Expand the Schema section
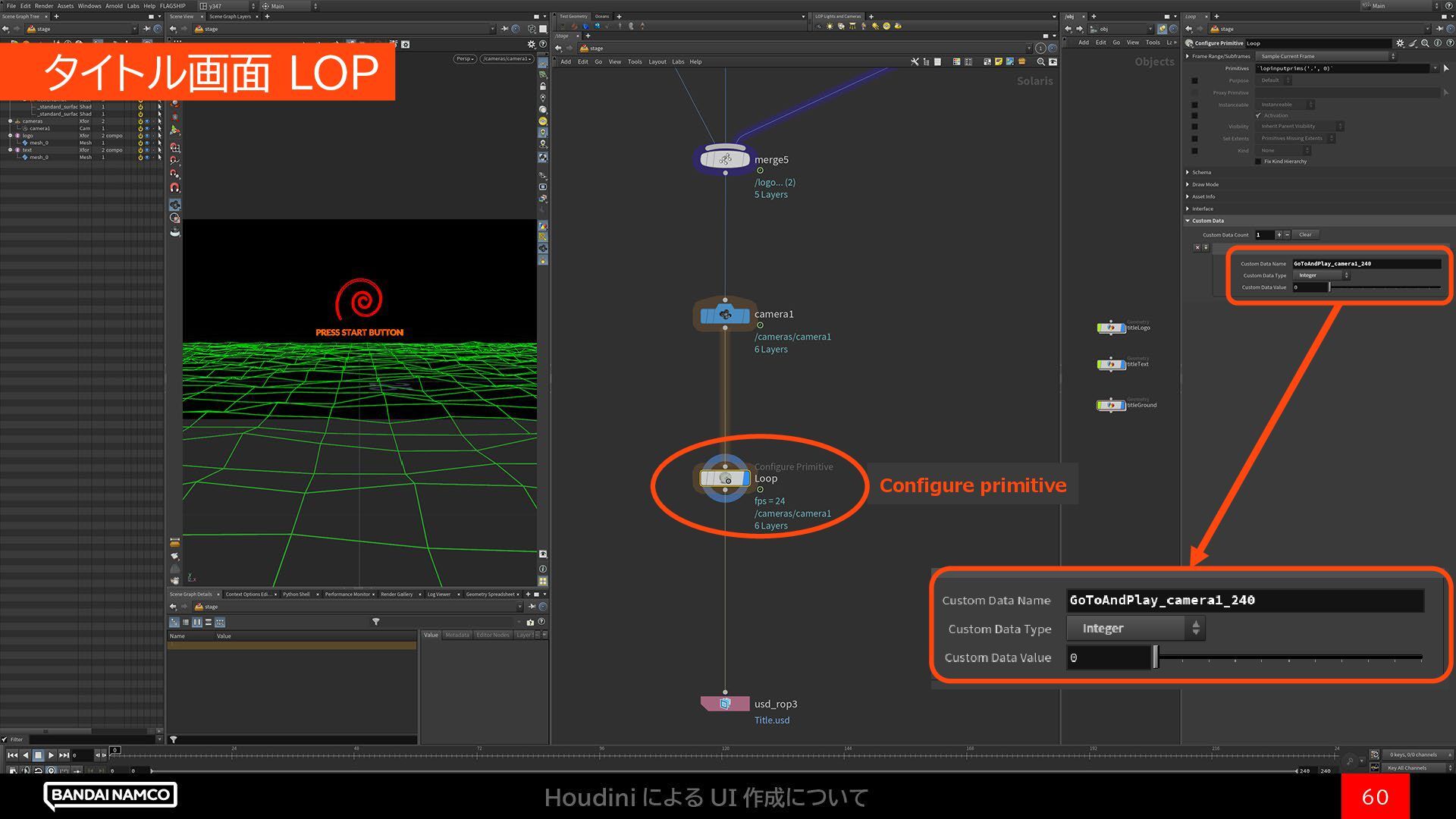1456x819 pixels. click(1201, 172)
